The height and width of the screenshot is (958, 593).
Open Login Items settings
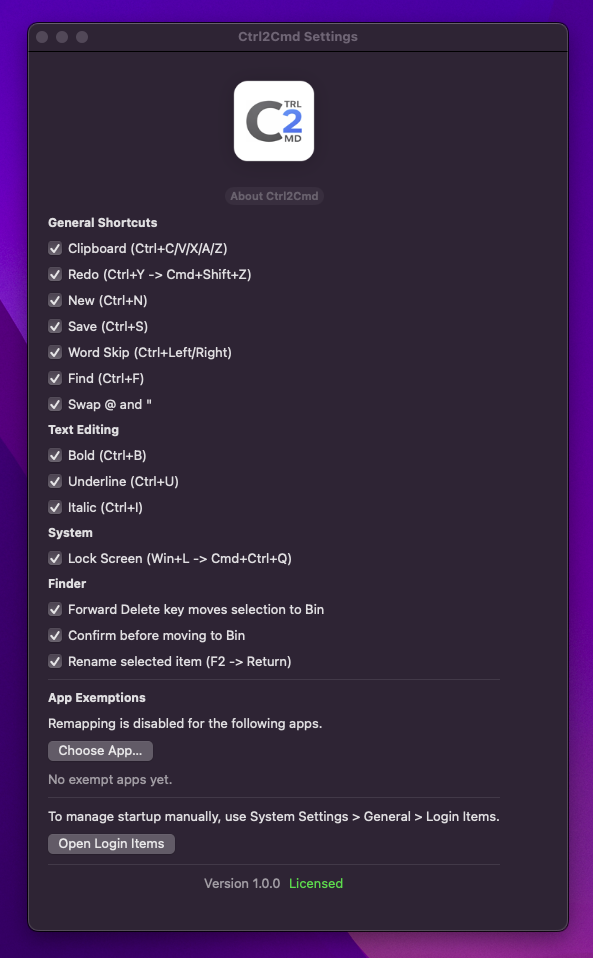coord(111,843)
